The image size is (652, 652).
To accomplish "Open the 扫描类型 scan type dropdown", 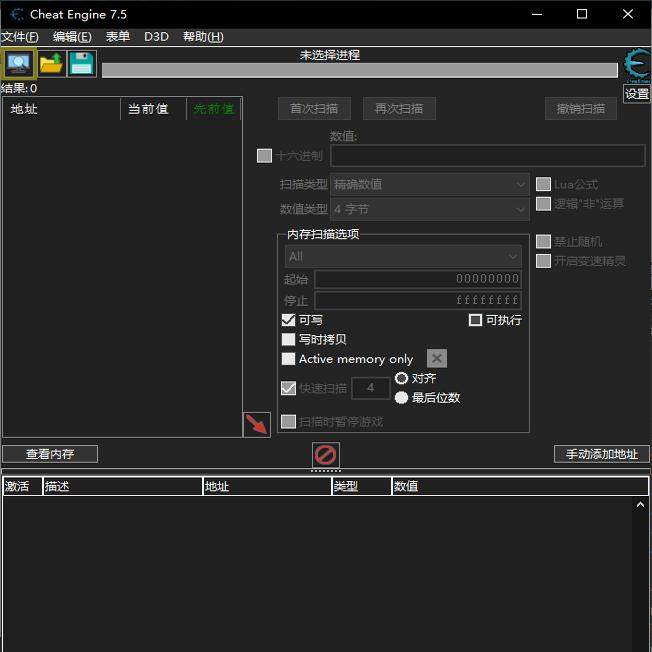I will [430, 184].
